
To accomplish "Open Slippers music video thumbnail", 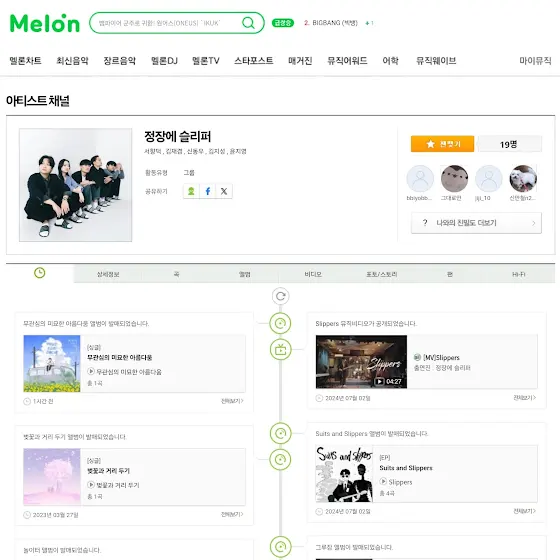I will pyautogui.click(x=361, y=362).
